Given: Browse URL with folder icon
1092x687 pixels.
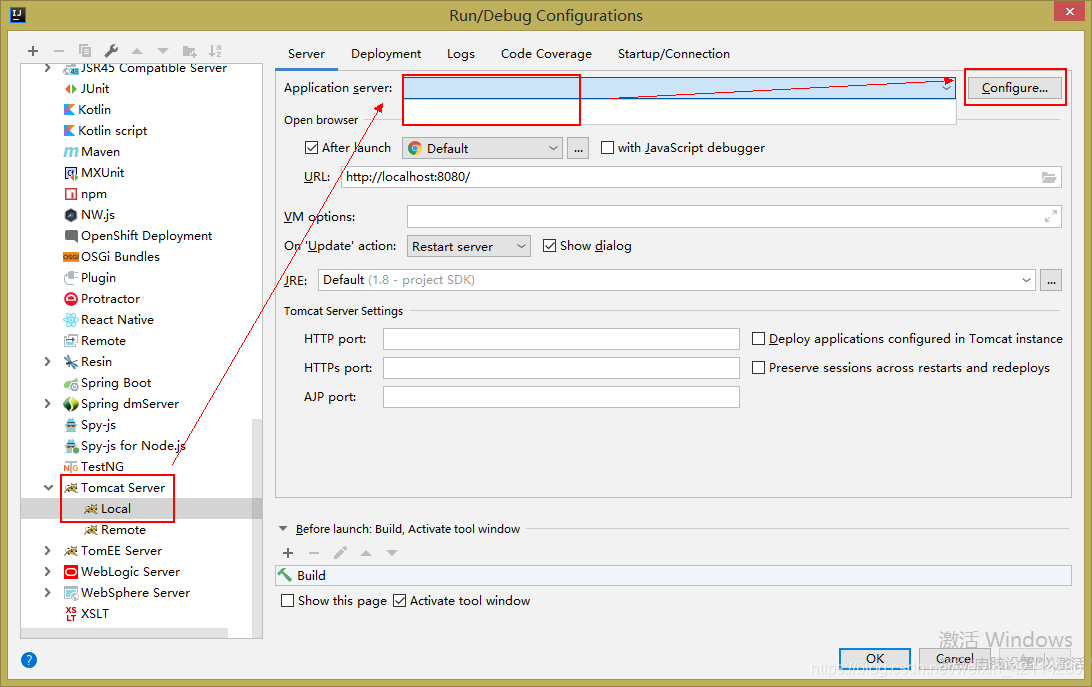Looking at the screenshot, I should click(x=1049, y=177).
